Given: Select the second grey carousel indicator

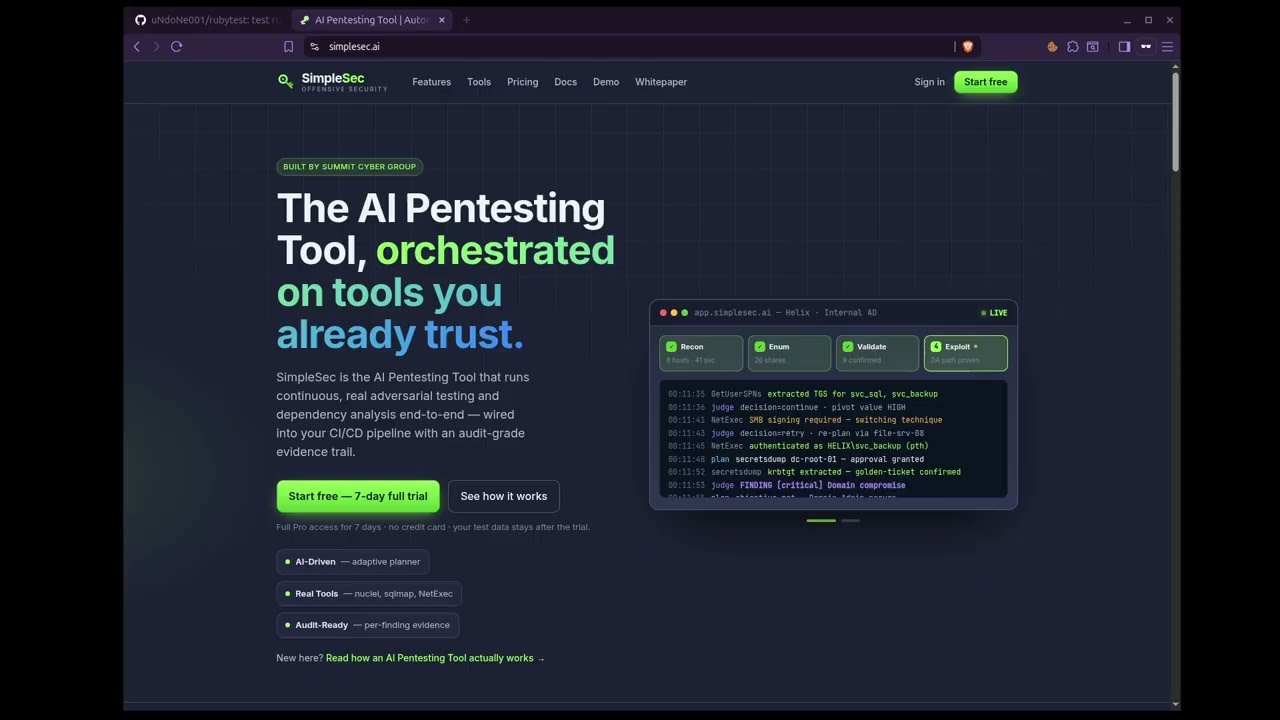Looking at the screenshot, I should point(850,520).
